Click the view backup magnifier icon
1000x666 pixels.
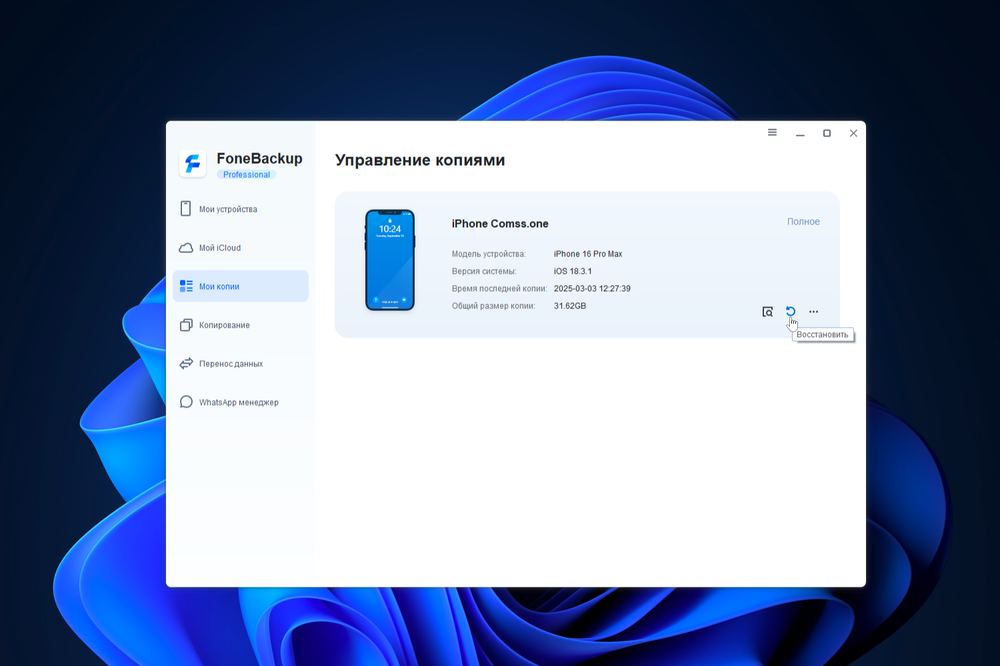[768, 312]
